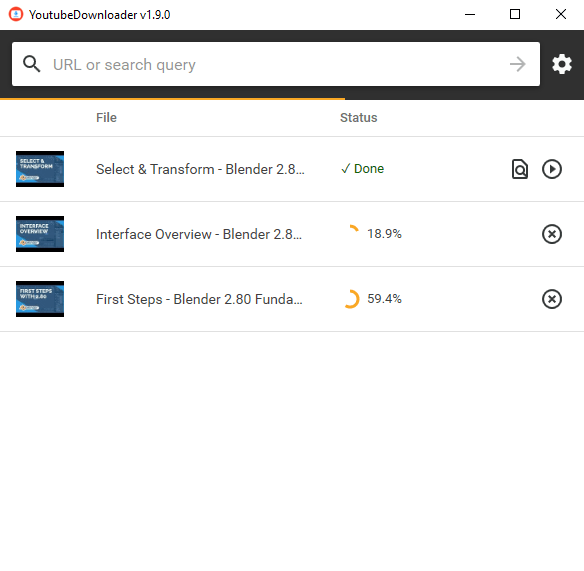Click the YoutubeDownloader app icon in title bar
Image resolution: width=584 pixels, height=571 pixels.
(x=16, y=15)
